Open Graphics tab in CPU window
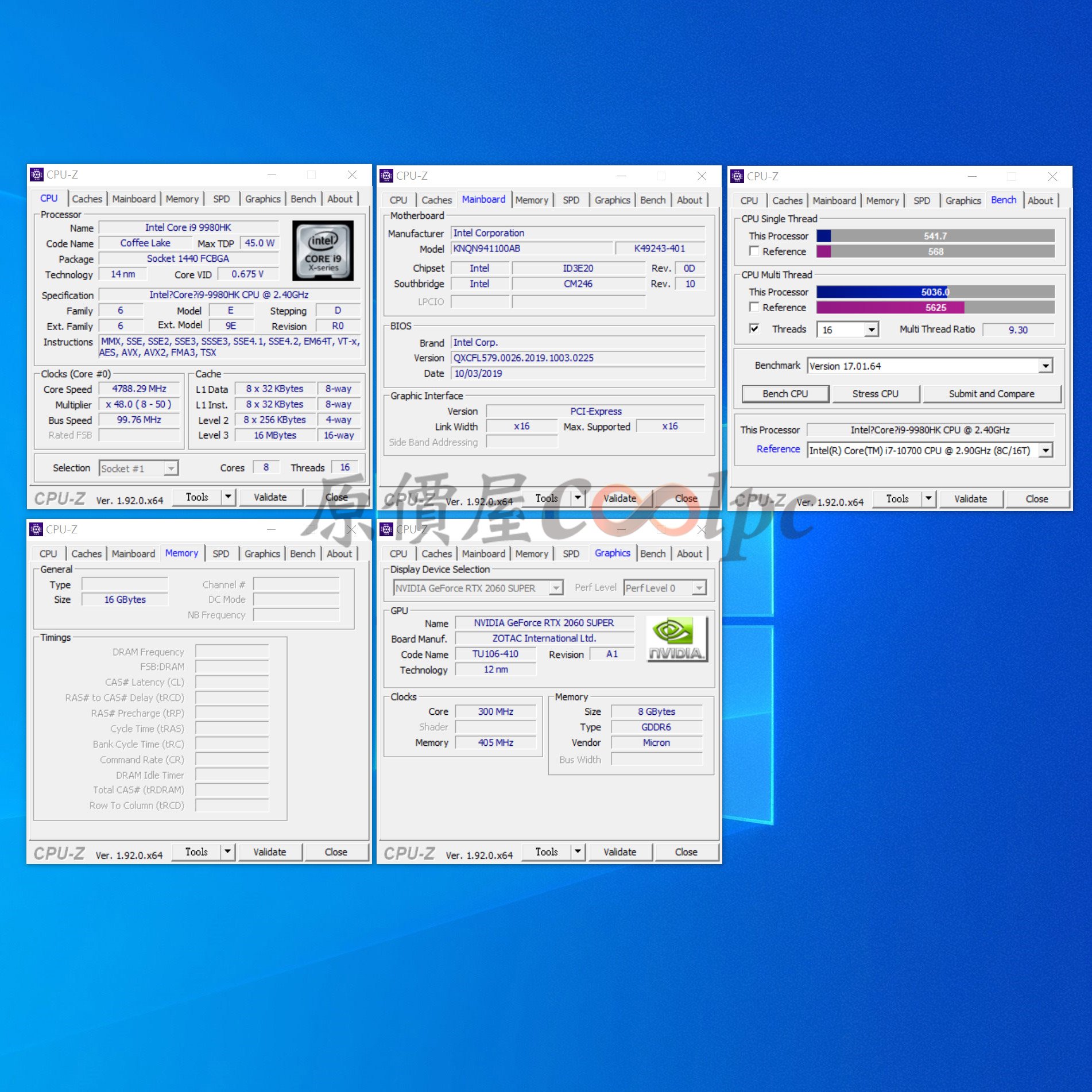Screen dimensions: 1092x1092 [x=263, y=199]
